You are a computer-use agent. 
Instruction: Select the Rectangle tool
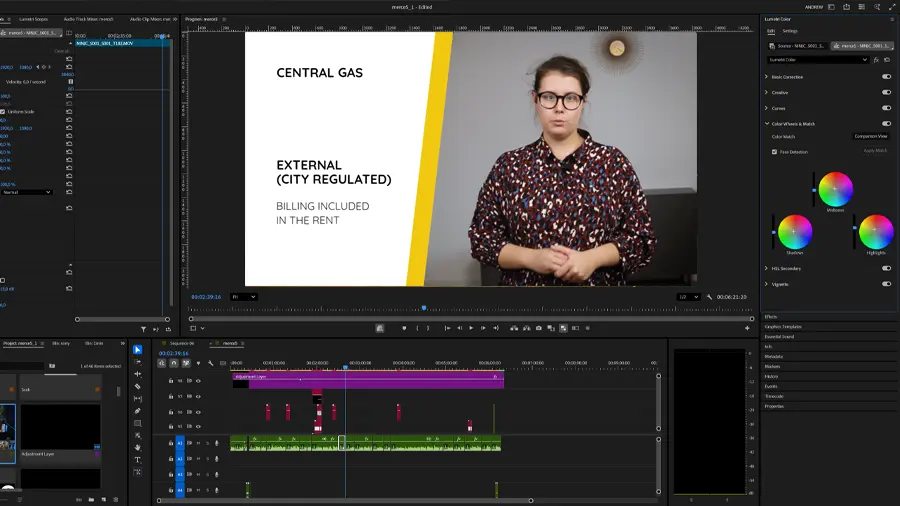pos(137,423)
